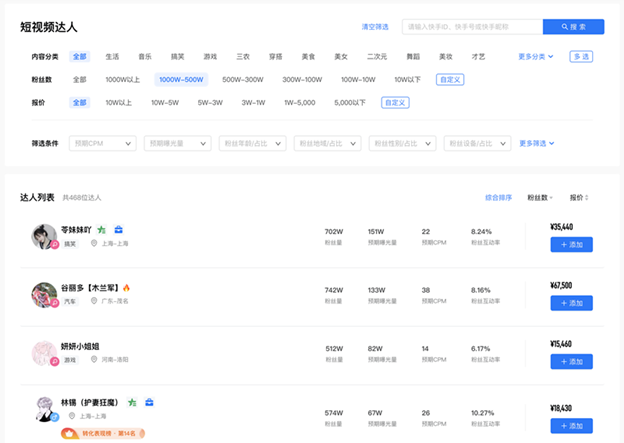Click the location pin in the 574W row
The image size is (624, 443).
[x=72, y=416]
